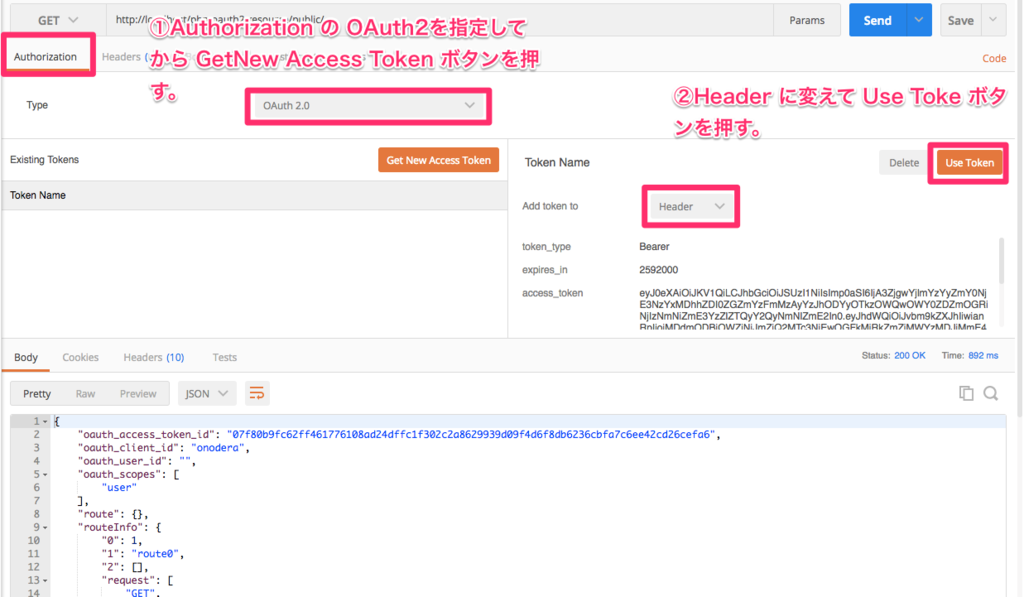Open the request Headers tab
The image size is (1024, 597).
(x=121, y=57)
